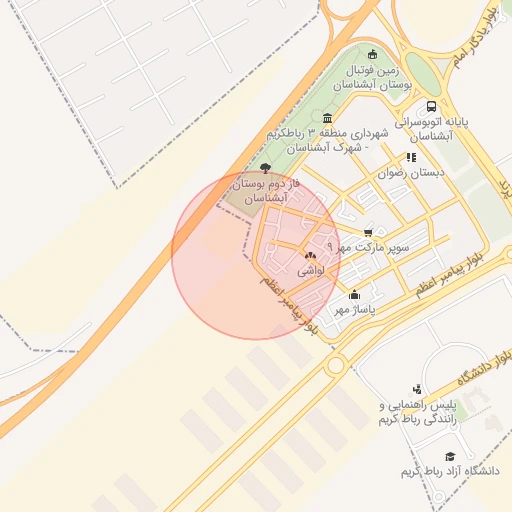Select the municipality building icon (شهرداری منطقه ۳)
Viewport: 512px width, 512px height.
[x=328, y=118]
